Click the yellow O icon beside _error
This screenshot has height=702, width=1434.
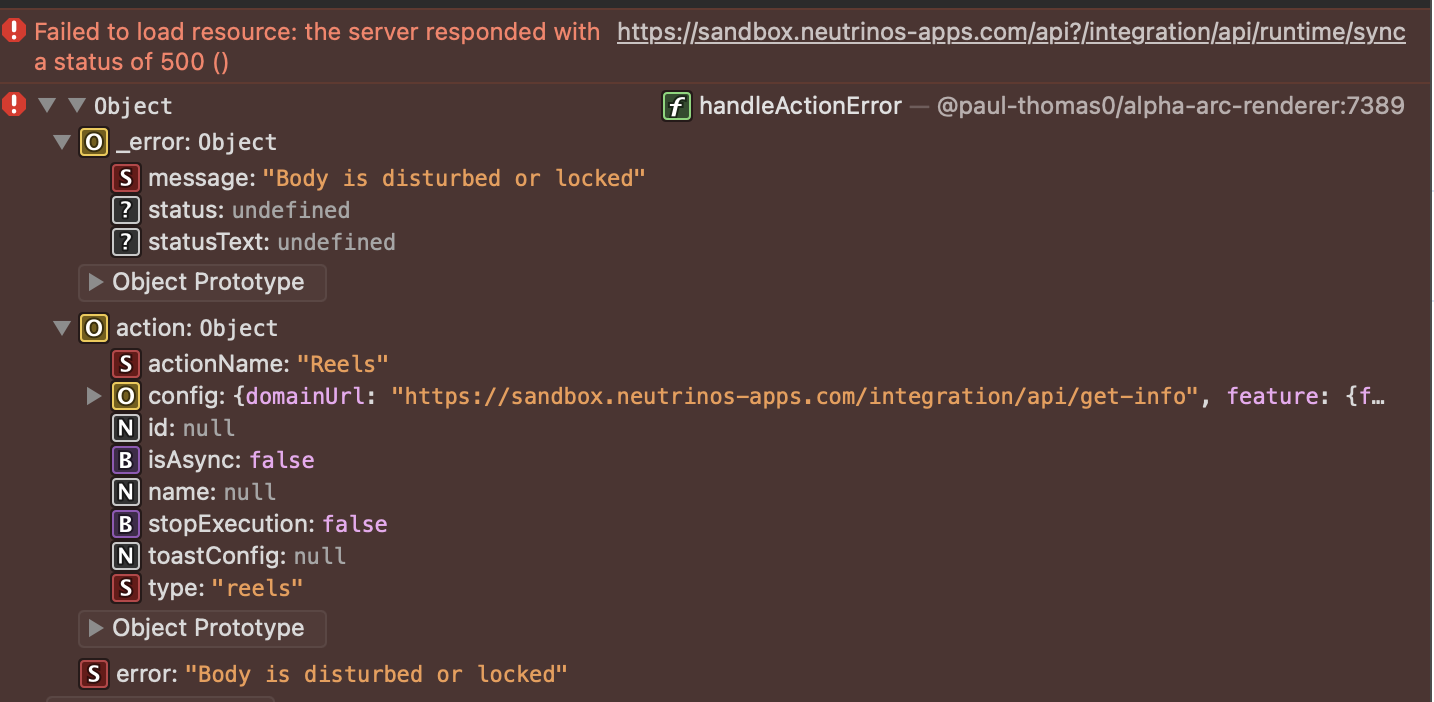[94, 142]
